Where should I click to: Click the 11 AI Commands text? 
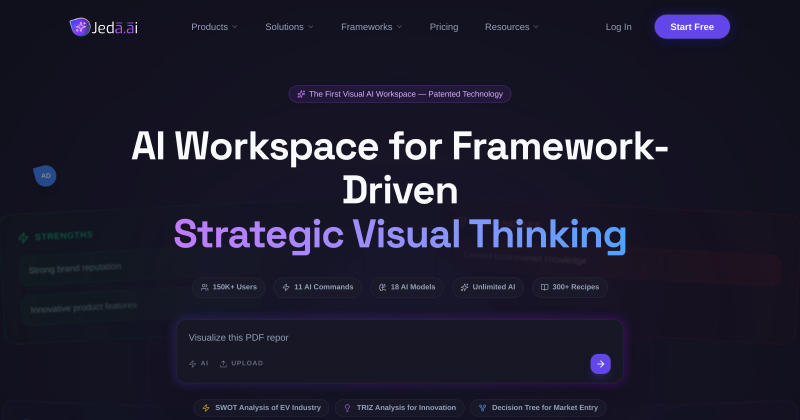[323, 287]
